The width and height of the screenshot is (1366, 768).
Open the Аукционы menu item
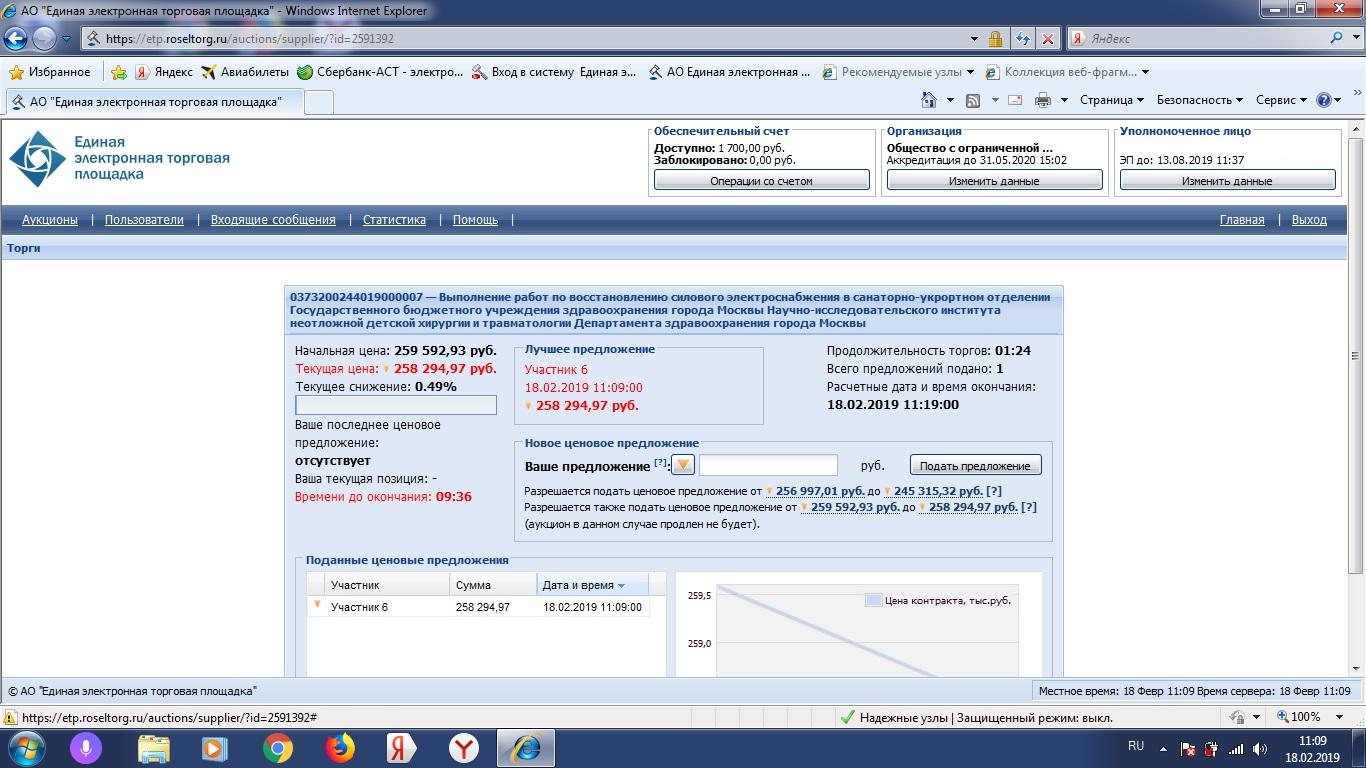[x=50, y=220]
